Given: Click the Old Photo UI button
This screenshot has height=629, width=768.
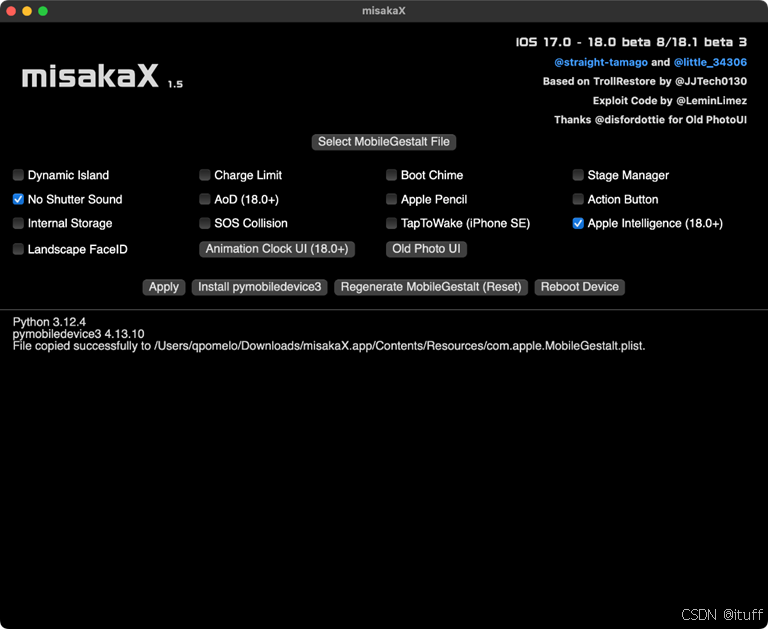Looking at the screenshot, I should (x=426, y=249).
